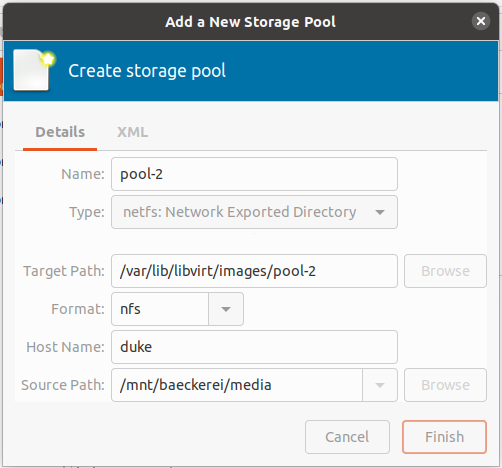Click the Target Path label
The height and width of the screenshot is (468, 502).
click(x=64, y=271)
